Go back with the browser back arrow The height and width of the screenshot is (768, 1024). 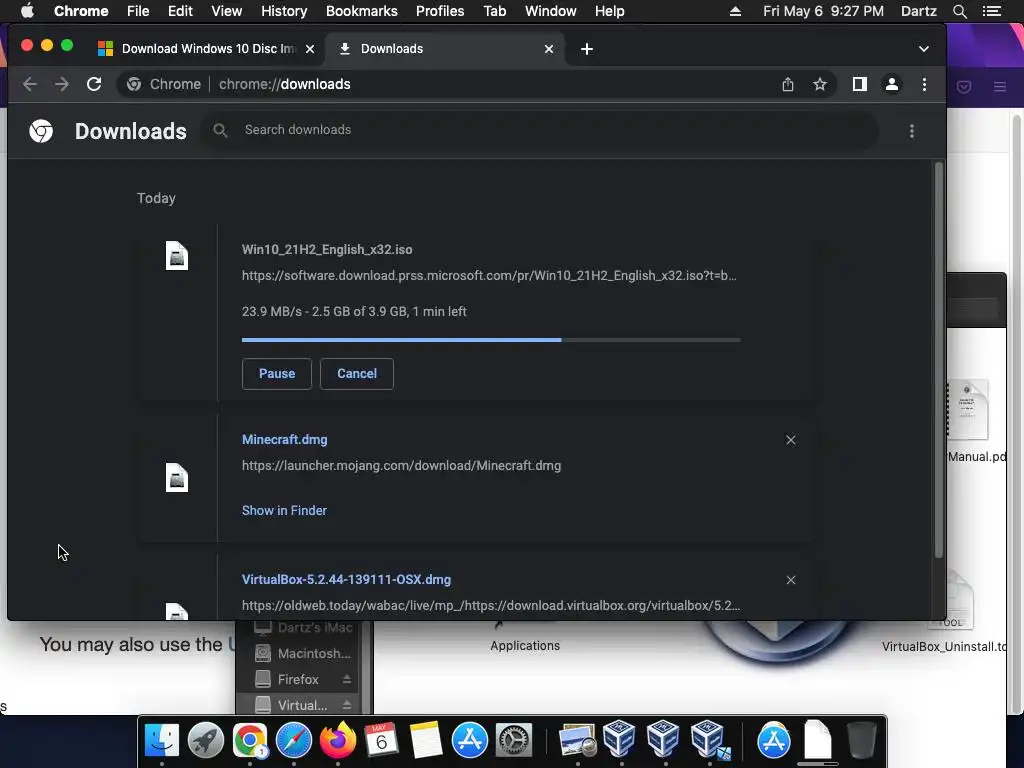point(30,84)
